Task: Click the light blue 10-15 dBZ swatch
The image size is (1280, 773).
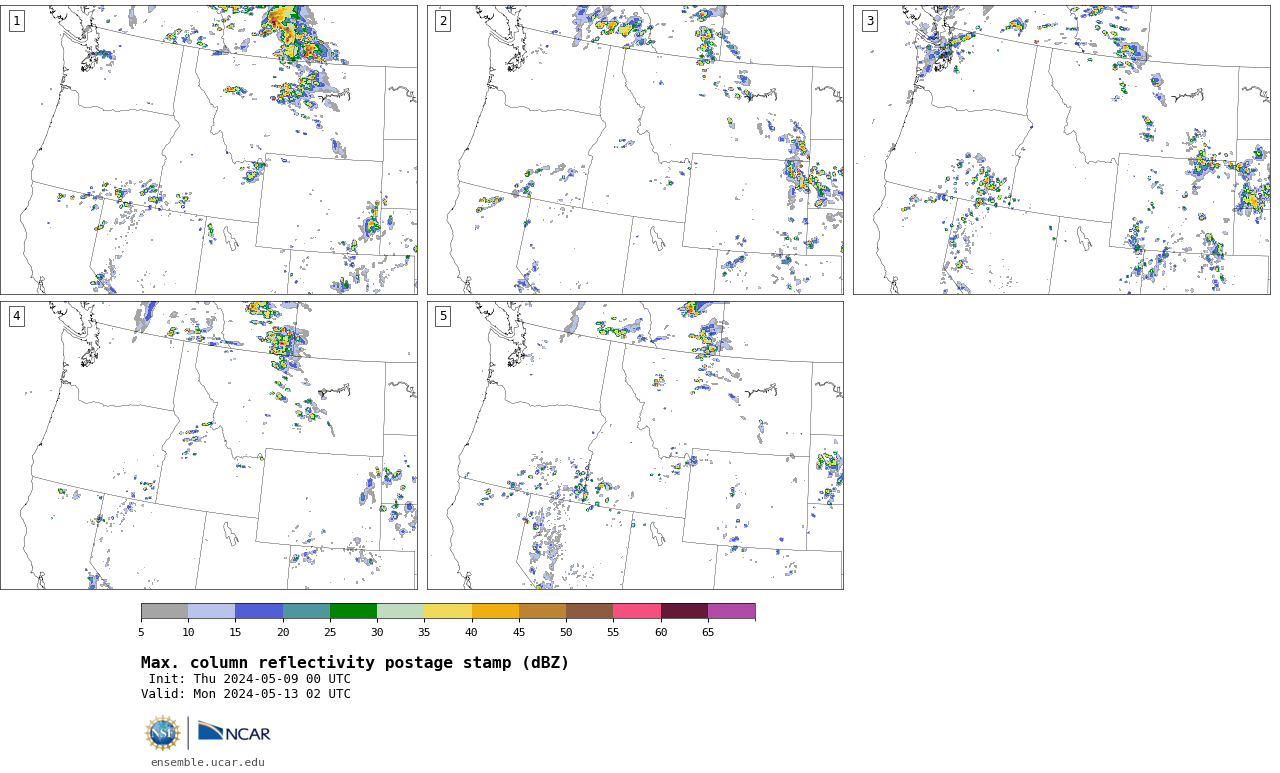Action: click(x=211, y=611)
